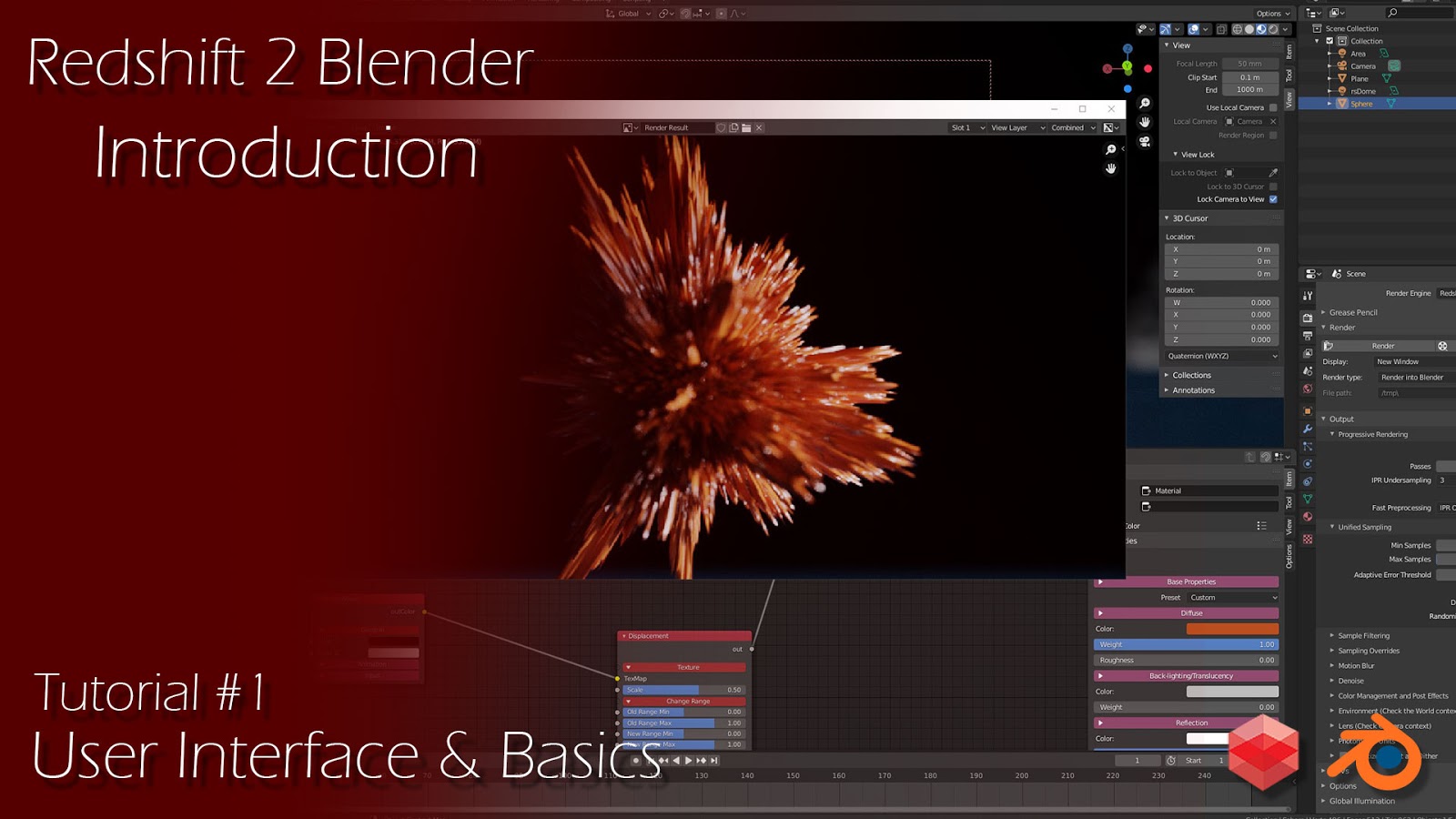This screenshot has height=819, width=1456.
Task: Open the Preset Custom dropdown
Action: [x=1233, y=598]
